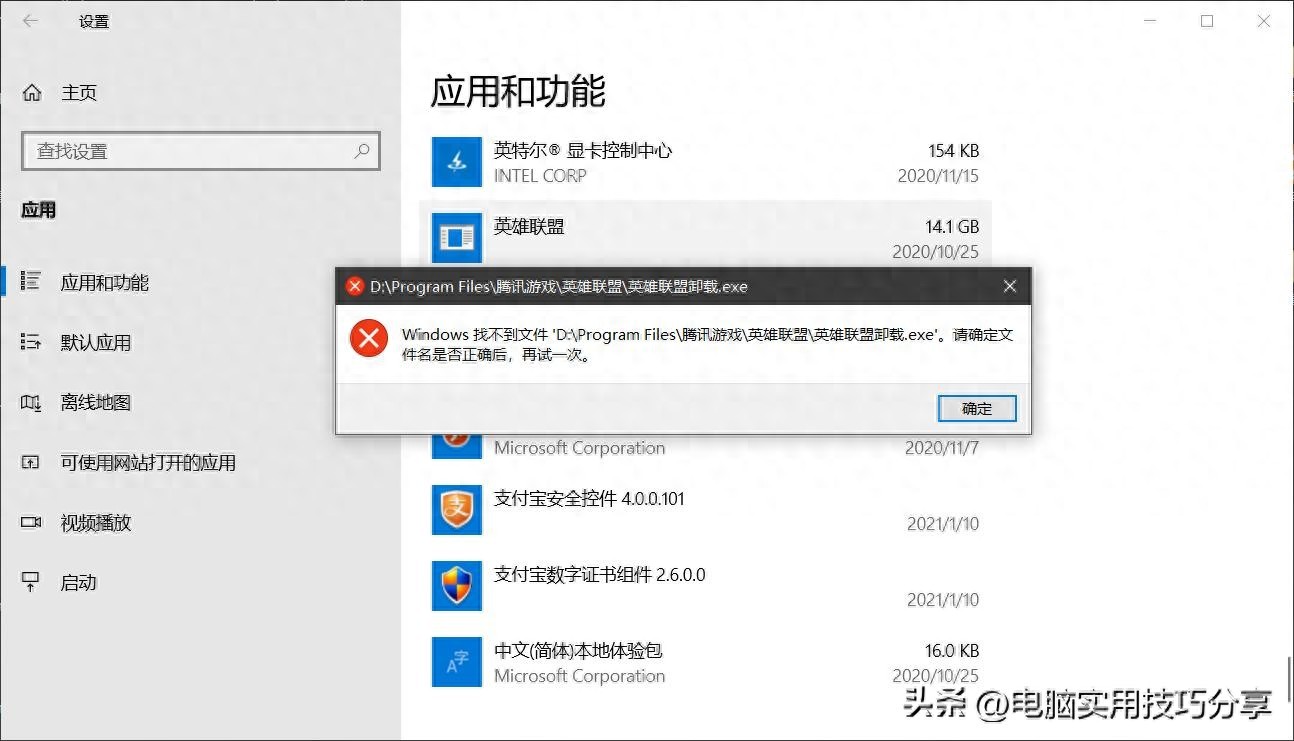Select 支付宝数字证书组件 2.6.0.0 app name
The height and width of the screenshot is (741, 1294).
599,575
